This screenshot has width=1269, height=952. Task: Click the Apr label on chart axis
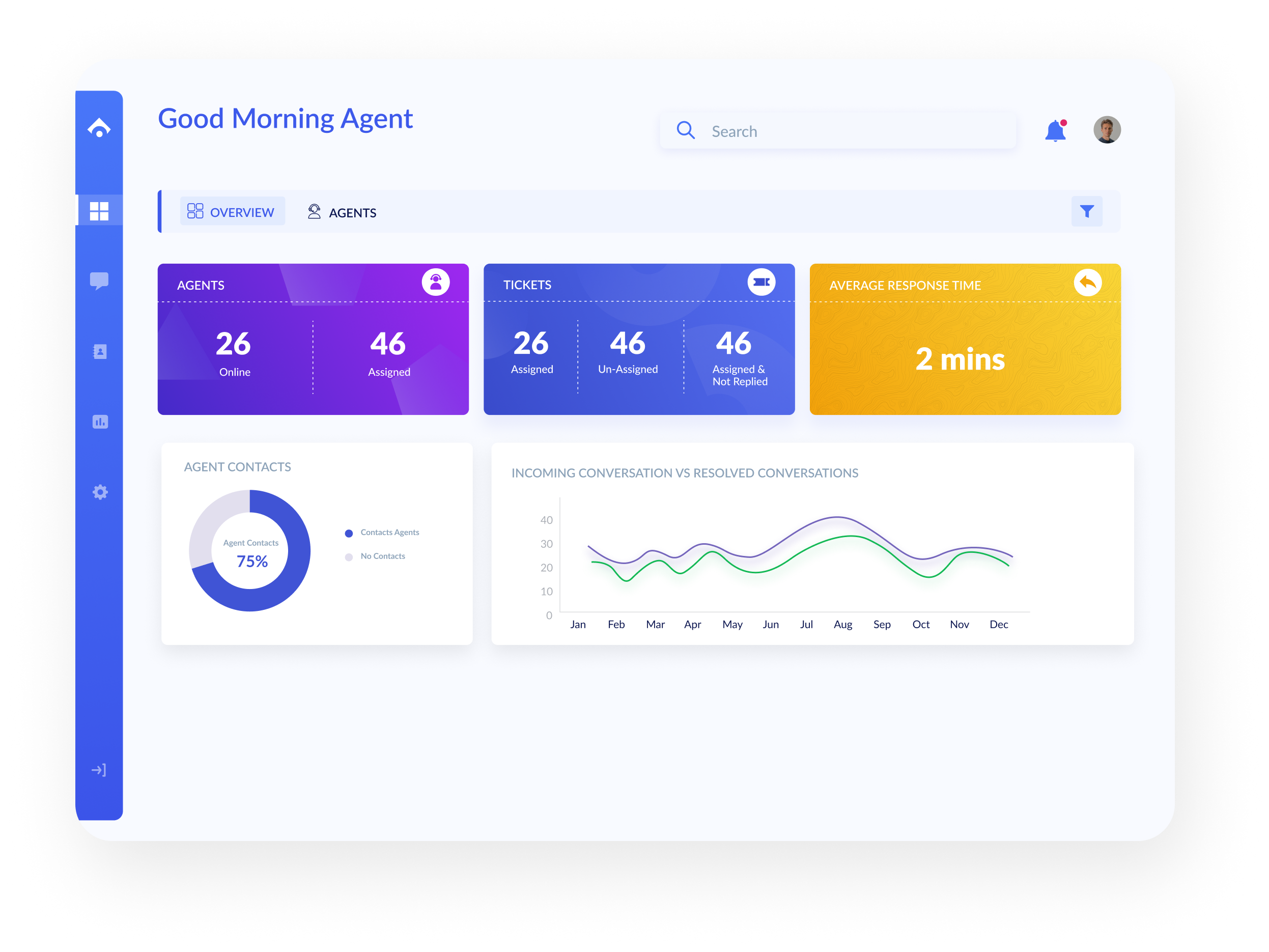tap(692, 624)
